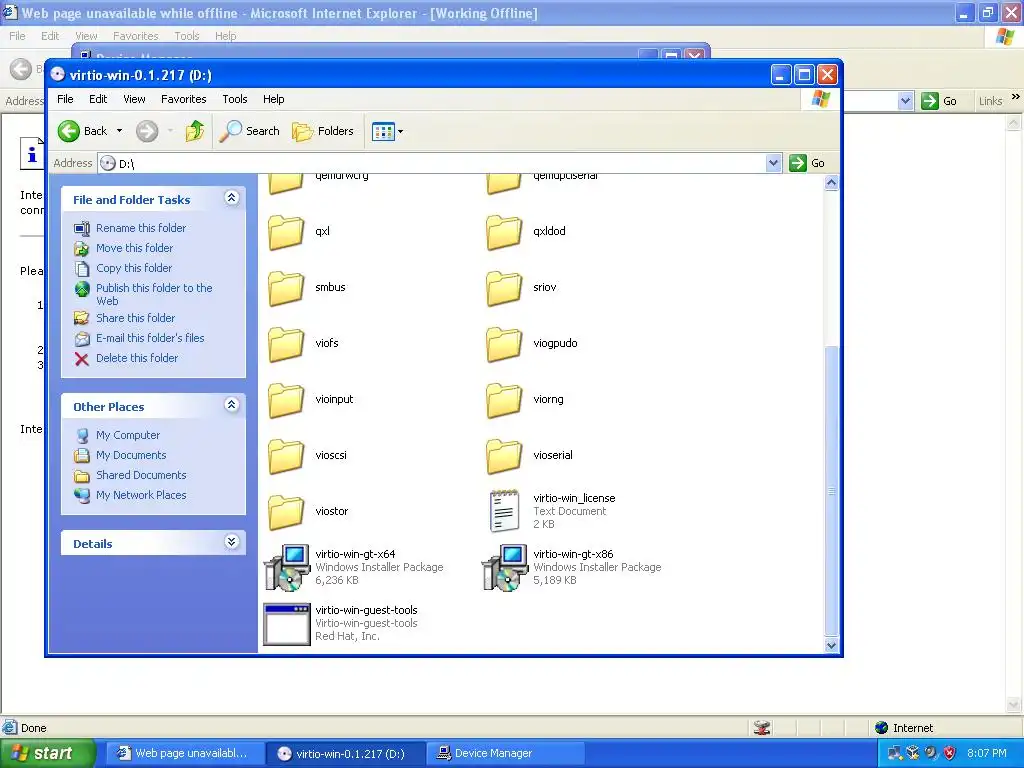
Task: Select the viofs folder icon
Action: click(286, 344)
